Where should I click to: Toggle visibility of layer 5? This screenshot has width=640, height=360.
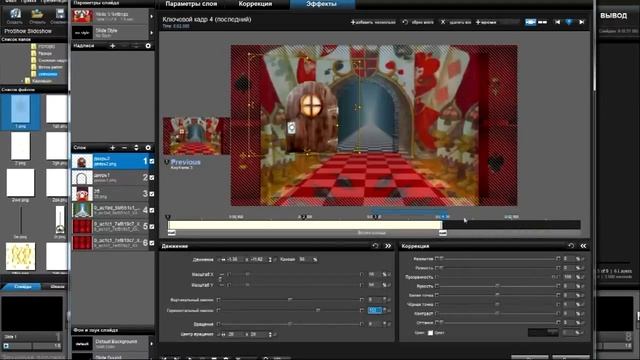[x=152, y=227]
